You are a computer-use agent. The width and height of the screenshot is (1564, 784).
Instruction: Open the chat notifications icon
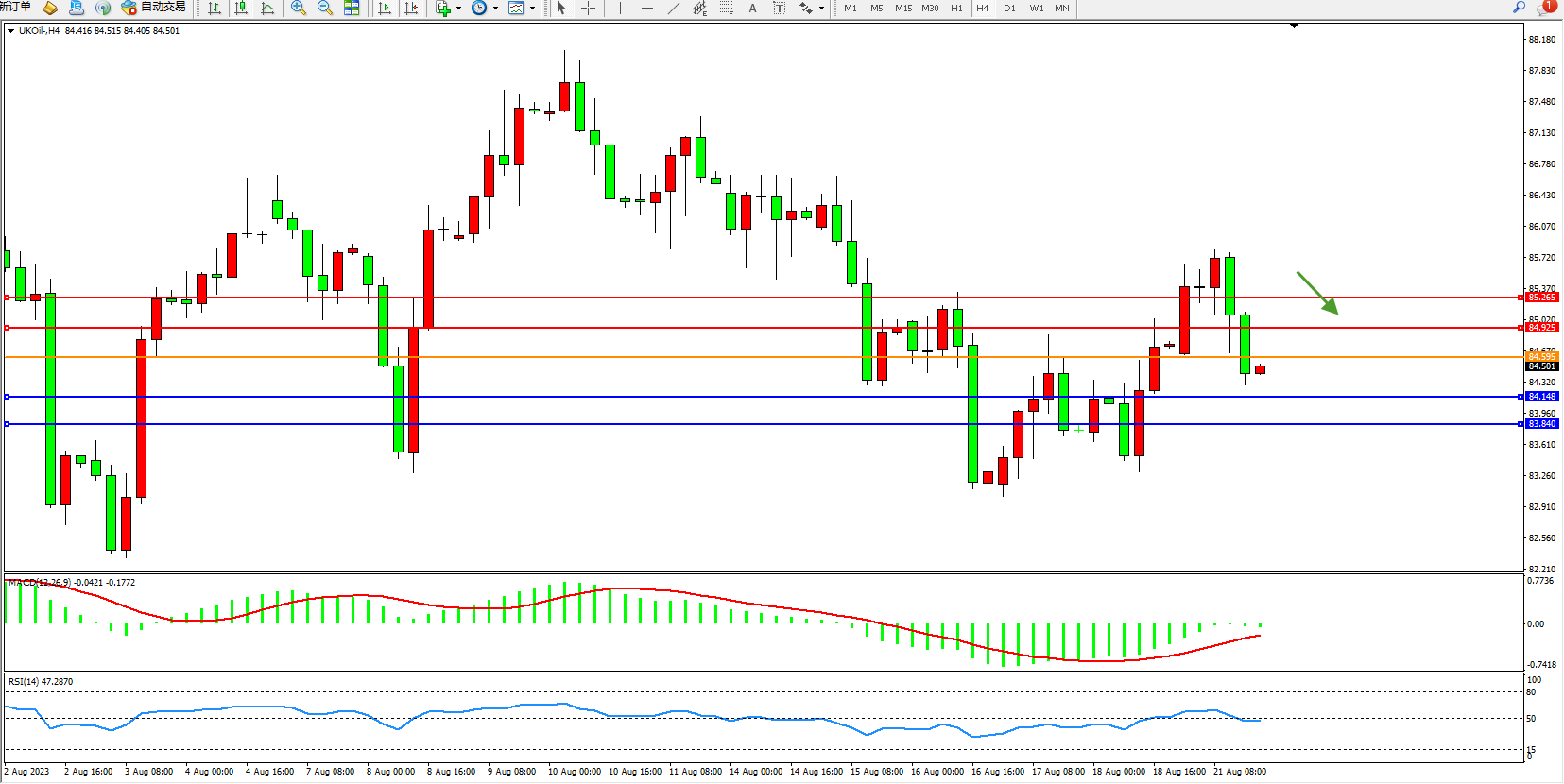pos(1544,8)
